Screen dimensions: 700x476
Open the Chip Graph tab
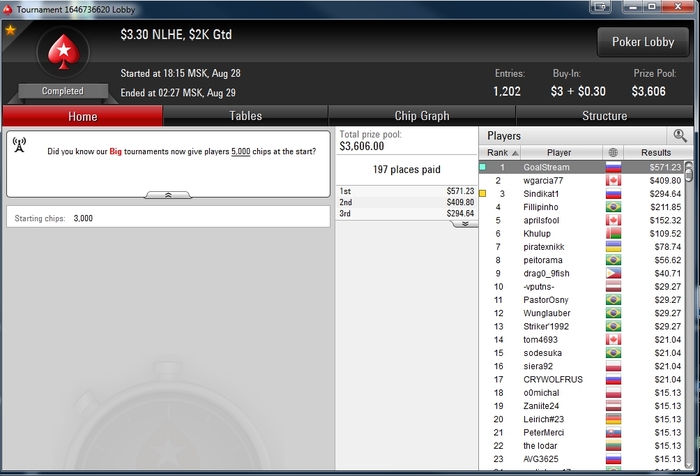pos(422,116)
